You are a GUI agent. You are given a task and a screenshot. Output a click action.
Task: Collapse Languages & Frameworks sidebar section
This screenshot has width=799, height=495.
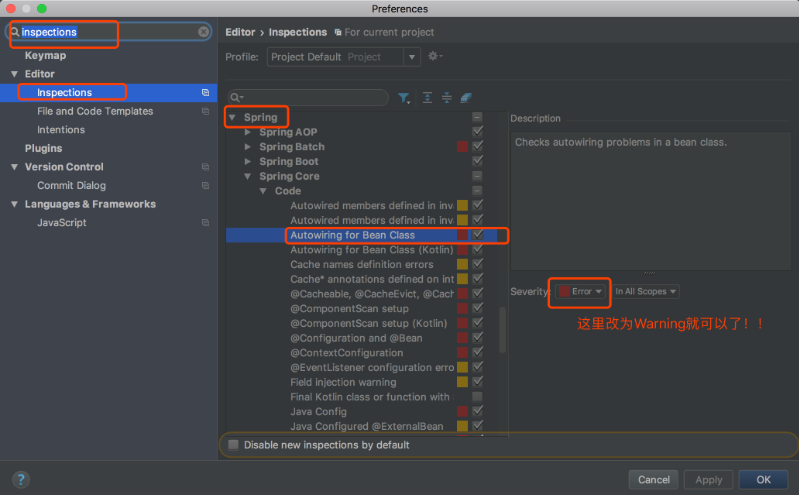coord(14,204)
